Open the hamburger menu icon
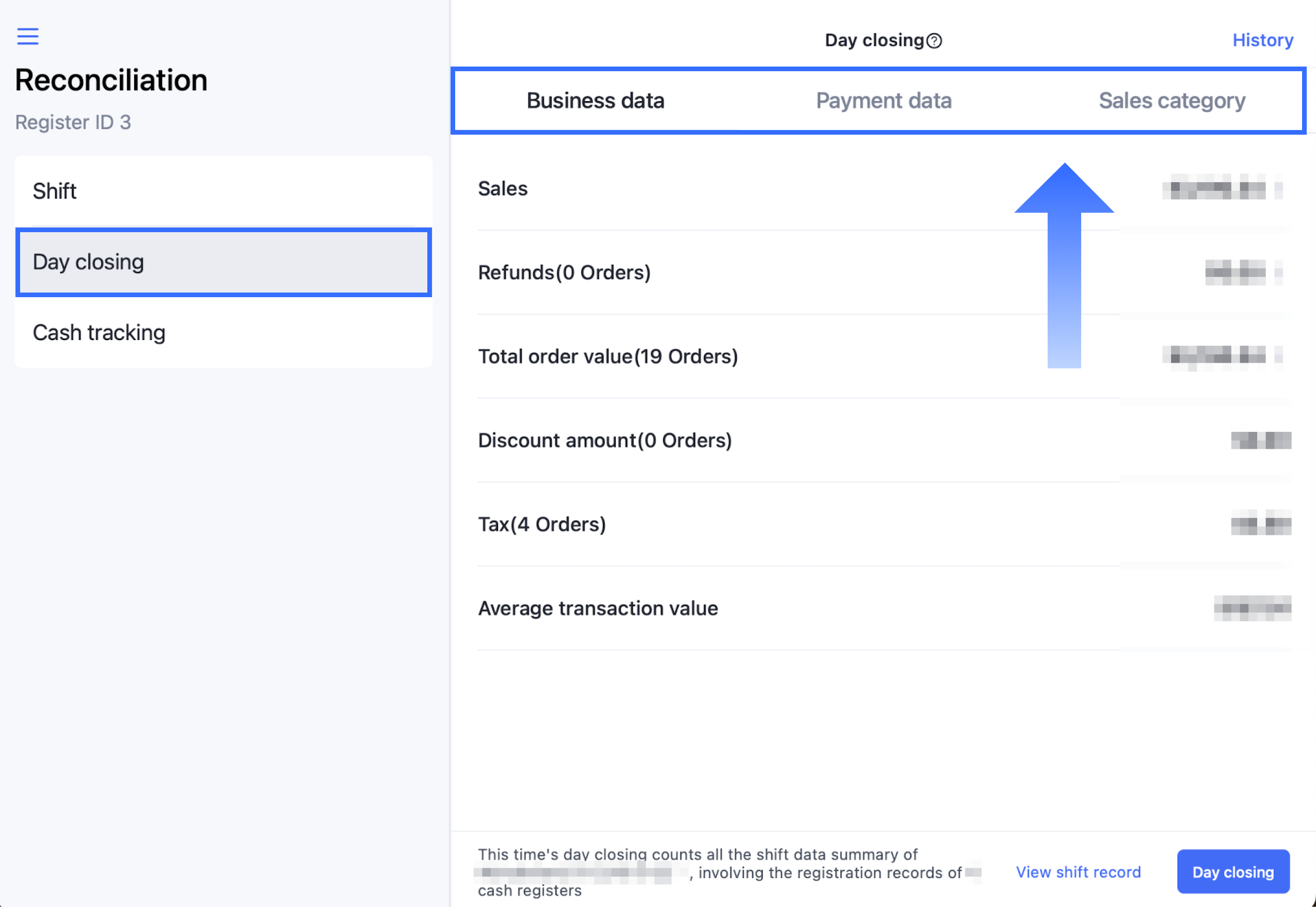This screenshot has height=907, width=1316. coord(27,36)
